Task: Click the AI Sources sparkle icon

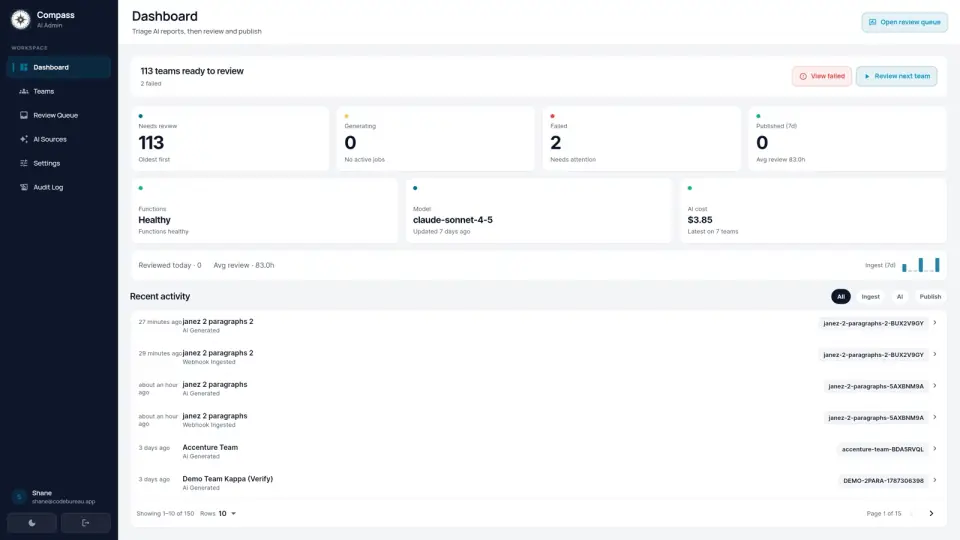Action: (24, 139)
